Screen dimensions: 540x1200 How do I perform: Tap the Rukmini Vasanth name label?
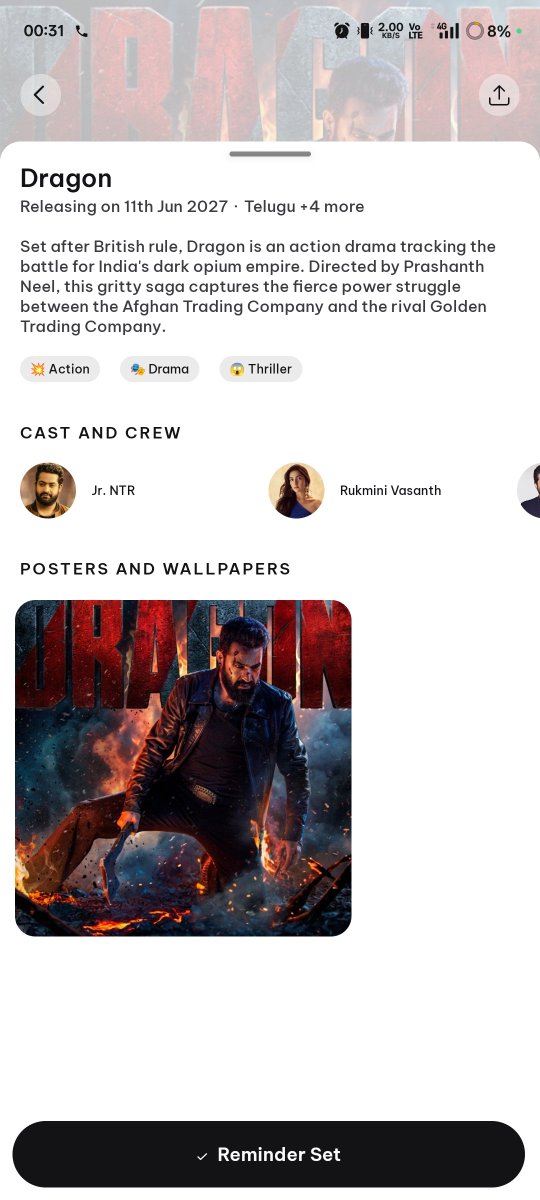[x=390, y=490]
